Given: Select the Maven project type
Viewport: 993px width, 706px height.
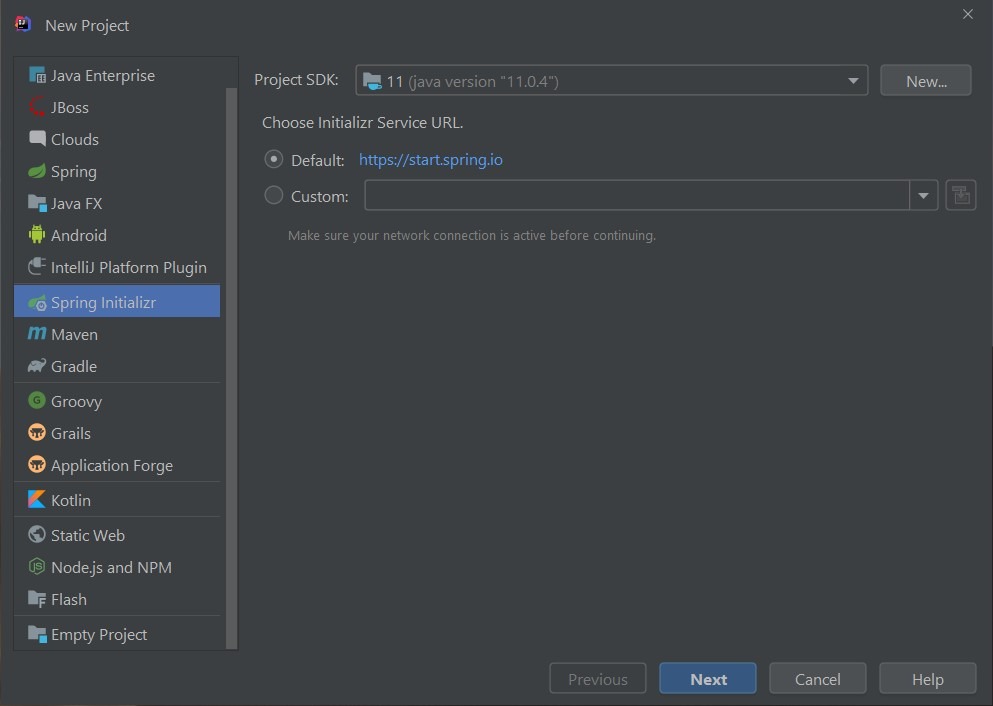Looking at the screenshot, I should coord(117,334).
